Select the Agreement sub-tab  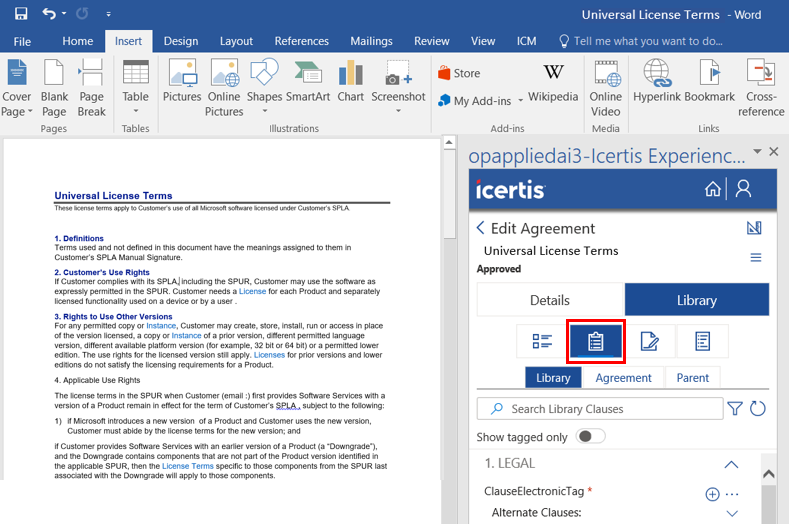[x=623, y=378]
